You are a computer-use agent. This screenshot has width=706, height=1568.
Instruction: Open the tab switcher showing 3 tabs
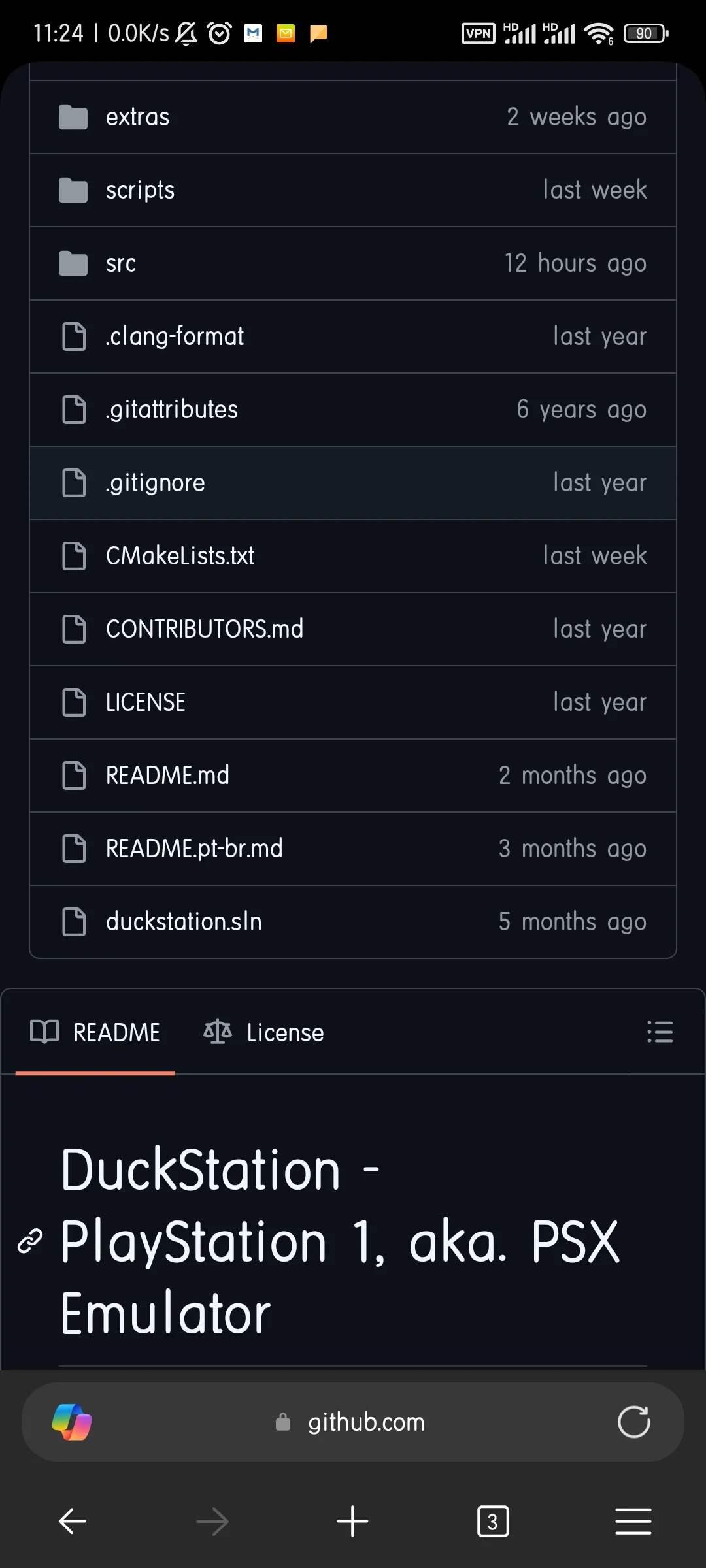tap(493, 1522)
